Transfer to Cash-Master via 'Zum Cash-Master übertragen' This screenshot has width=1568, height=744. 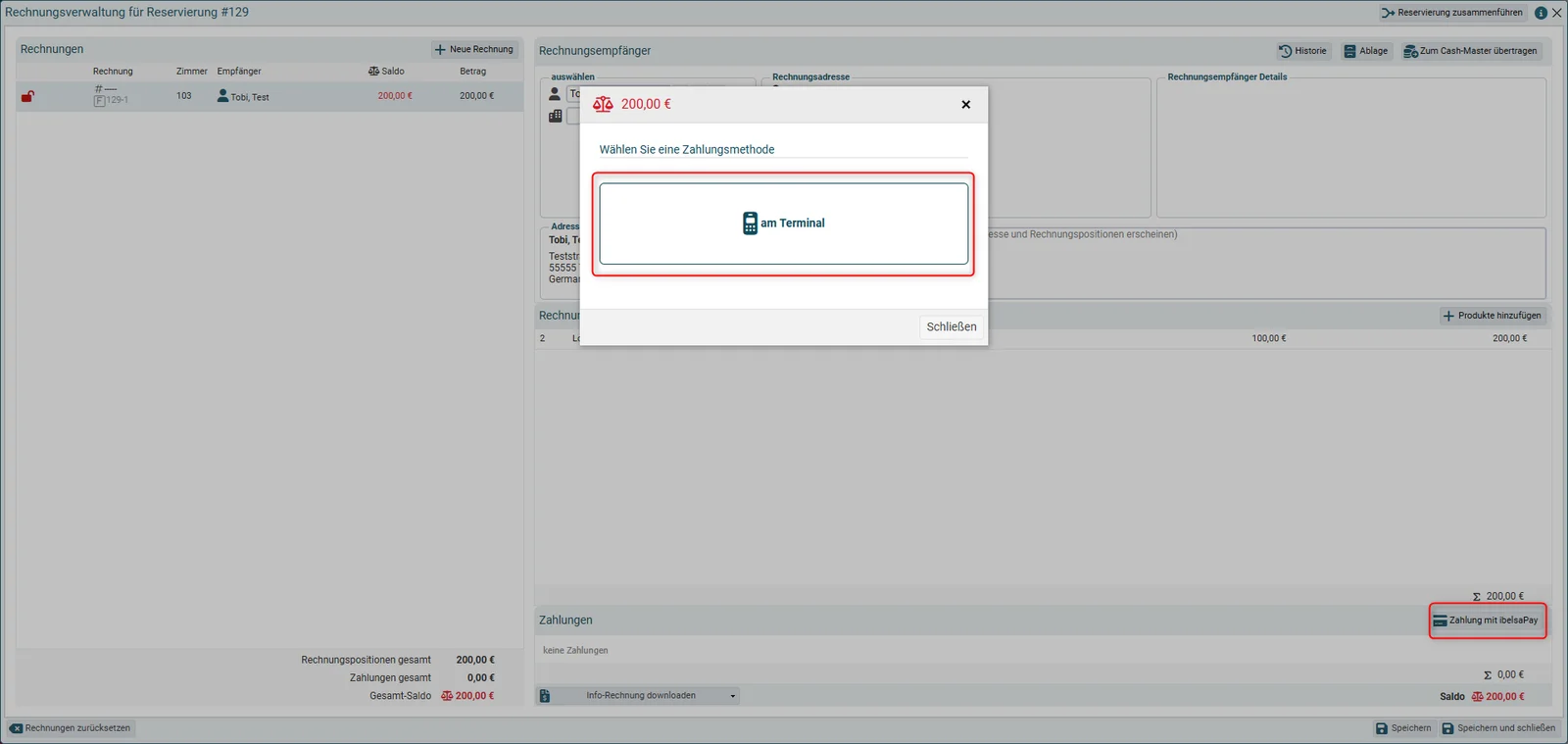point(1470,51)
